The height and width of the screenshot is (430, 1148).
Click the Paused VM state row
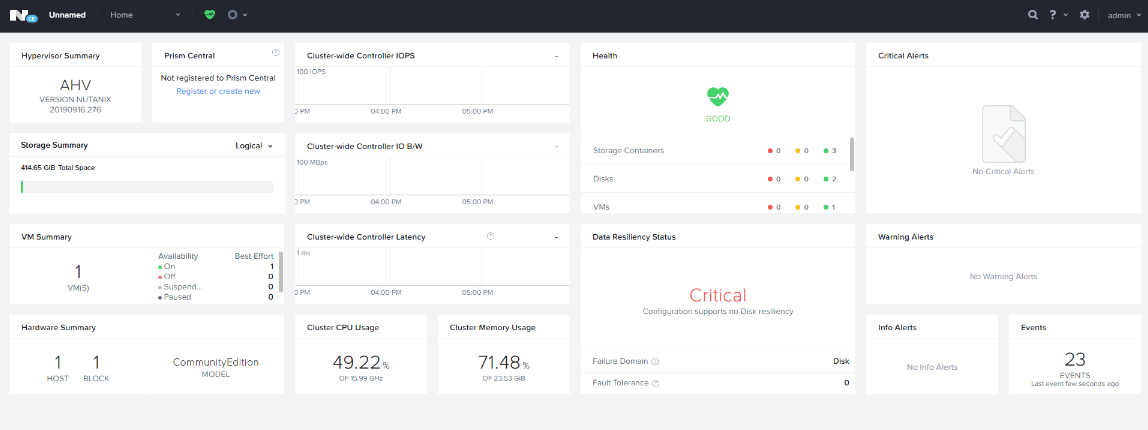(216, 297)
